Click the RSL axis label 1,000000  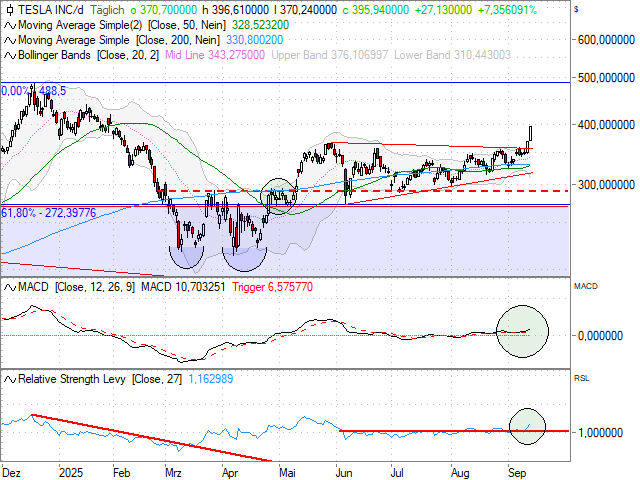point(600,433)
